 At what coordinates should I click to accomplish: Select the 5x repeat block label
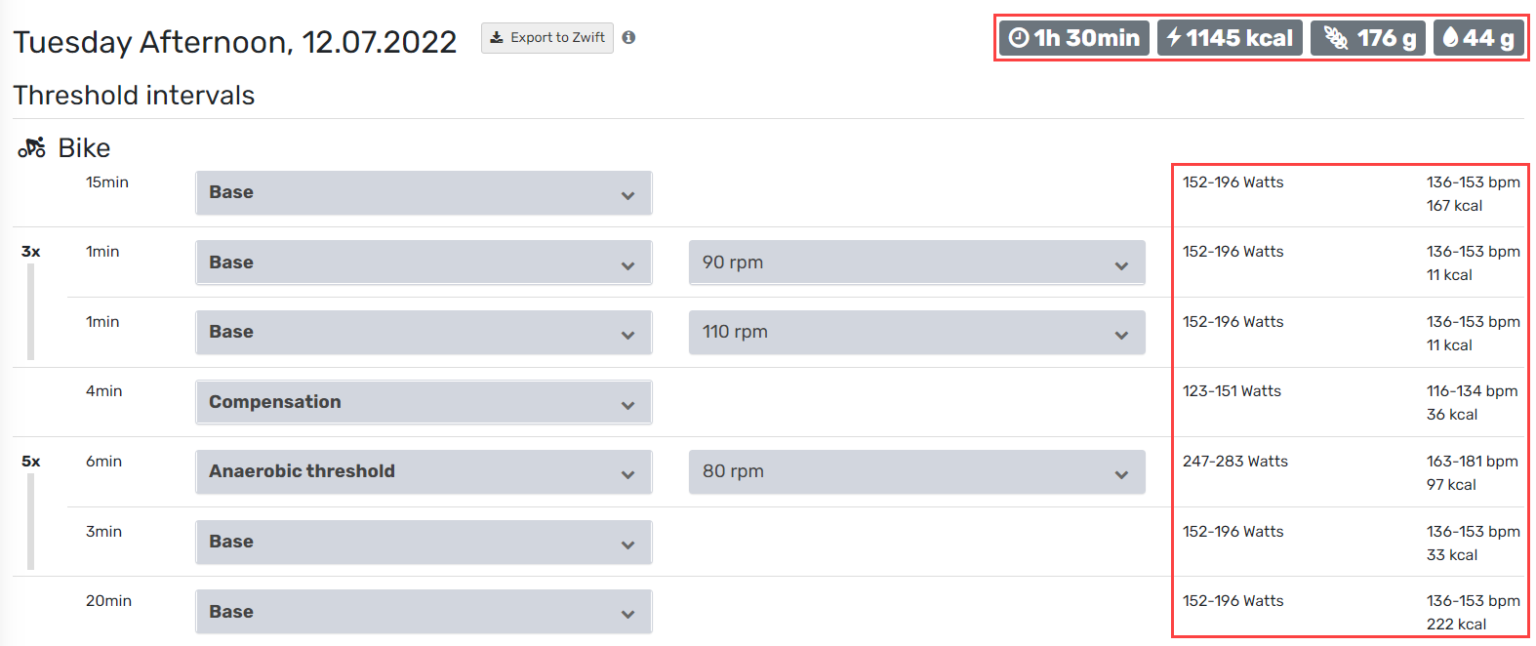tap(31, 462)
